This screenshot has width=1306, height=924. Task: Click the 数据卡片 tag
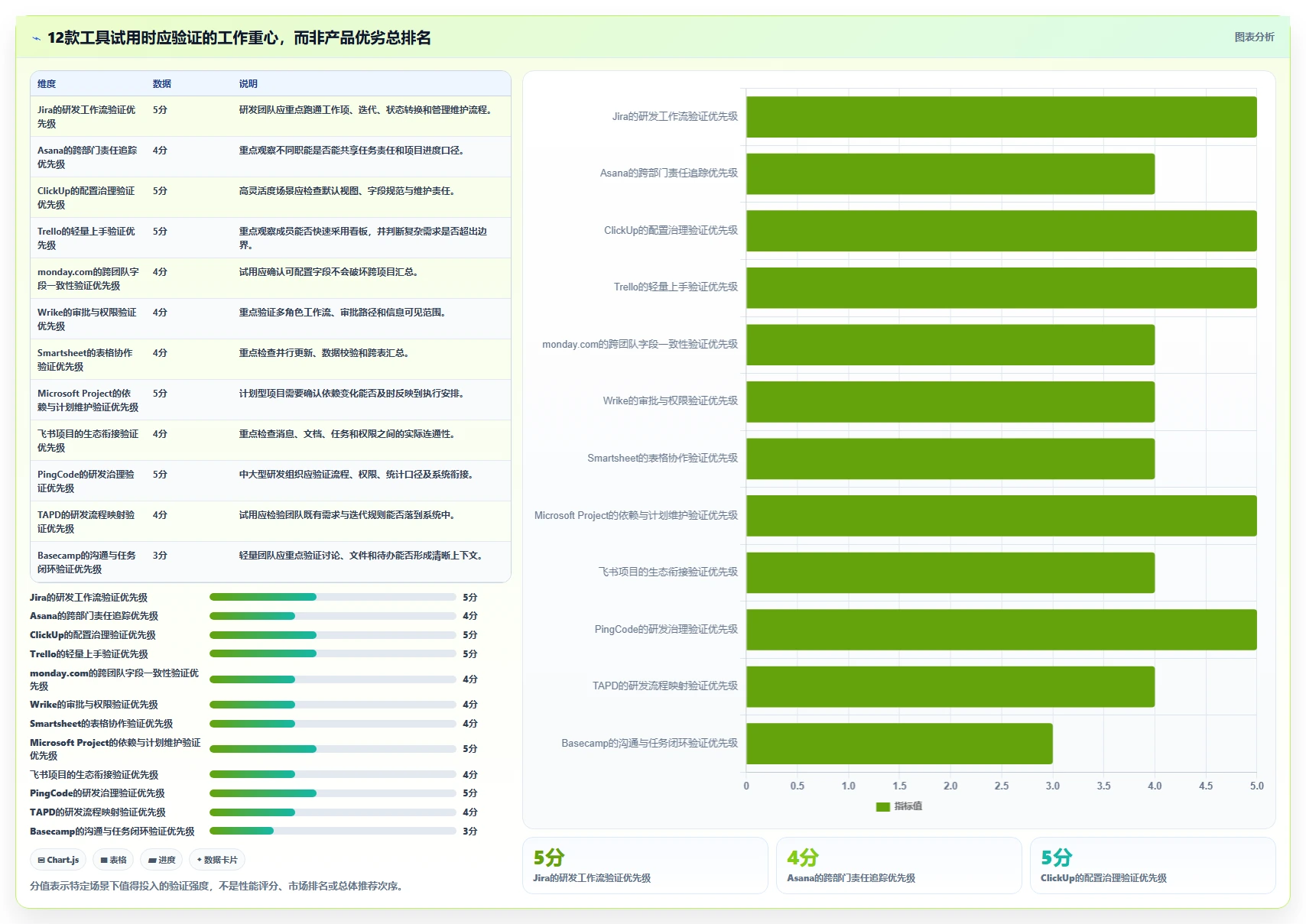pos(217,860)
